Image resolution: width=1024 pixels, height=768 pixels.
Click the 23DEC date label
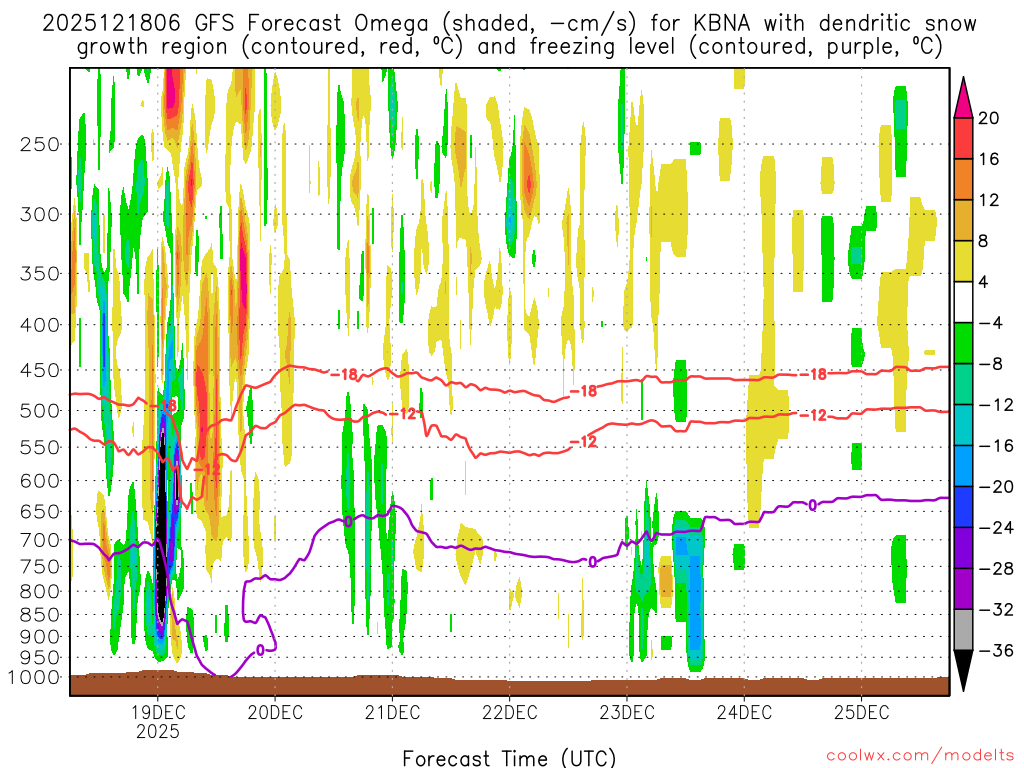pos(627,712)
